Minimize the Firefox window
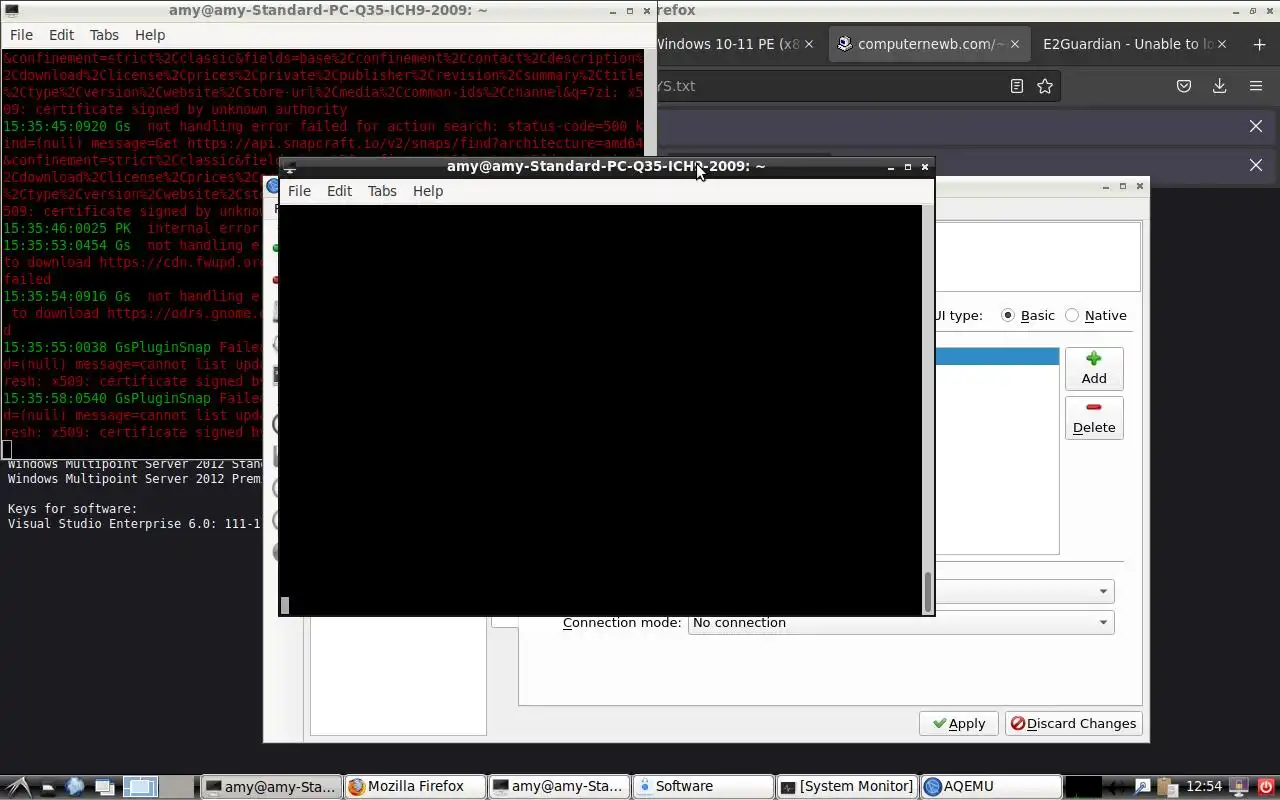 (1235, 10)
